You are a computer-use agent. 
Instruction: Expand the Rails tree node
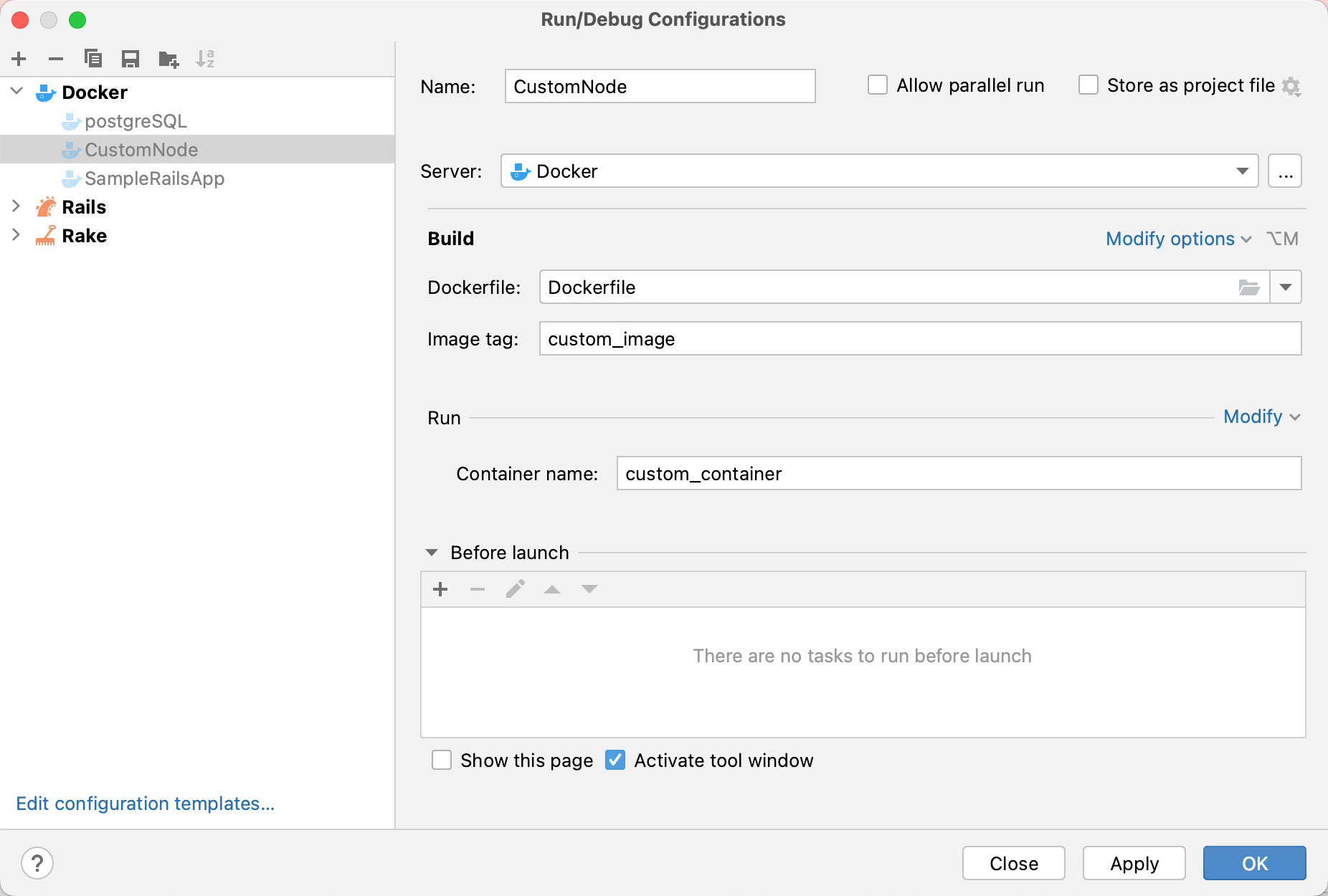[x=16, y=206]
